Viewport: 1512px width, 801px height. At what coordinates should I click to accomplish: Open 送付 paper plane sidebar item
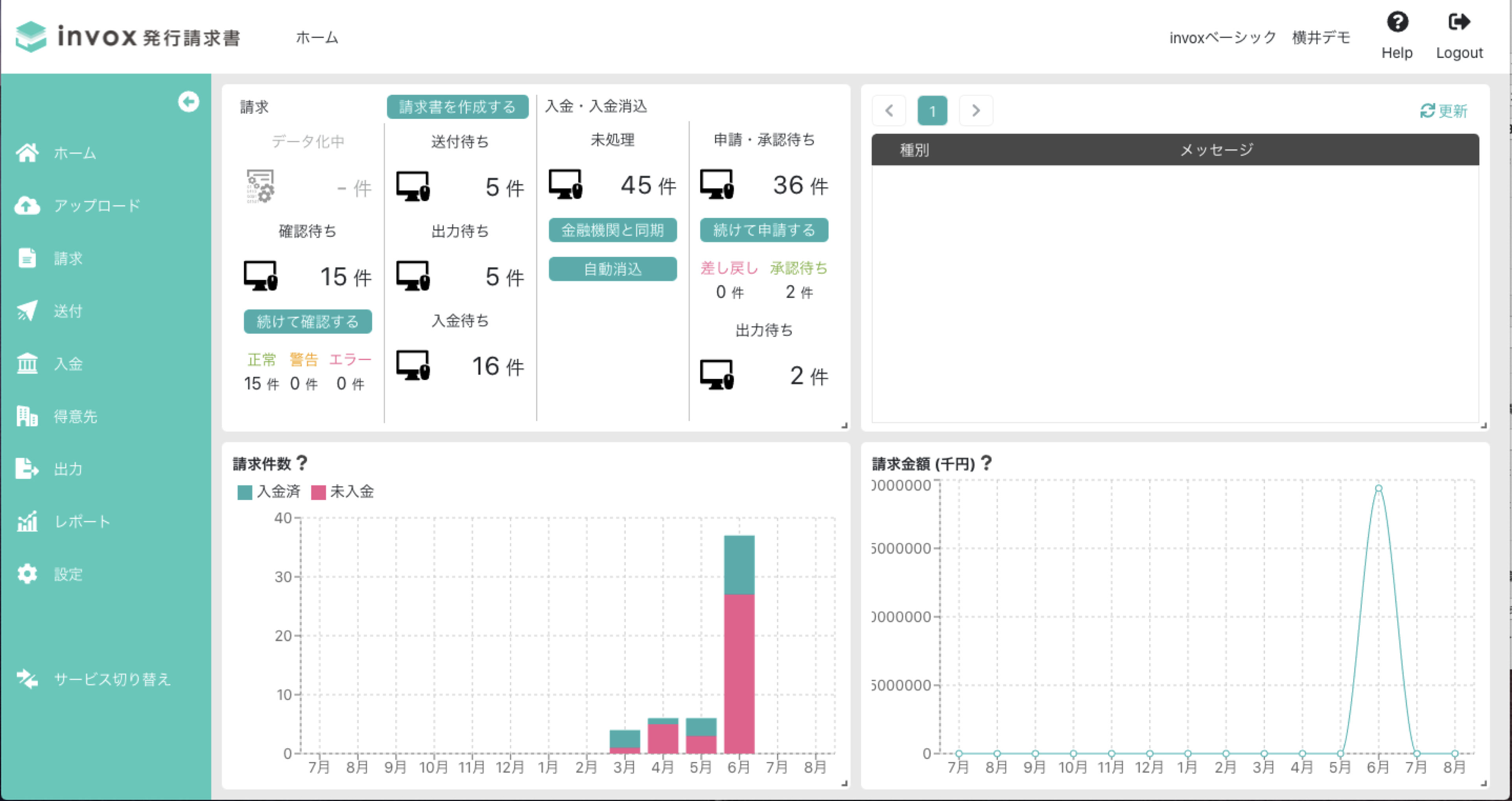[27, 311]
